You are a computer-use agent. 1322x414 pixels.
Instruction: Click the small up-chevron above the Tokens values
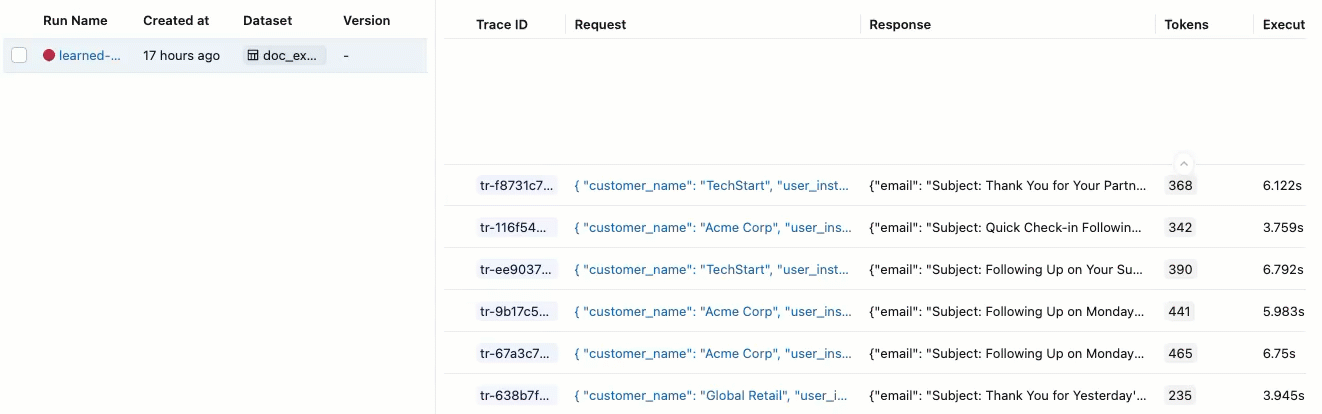point(1183,163)
